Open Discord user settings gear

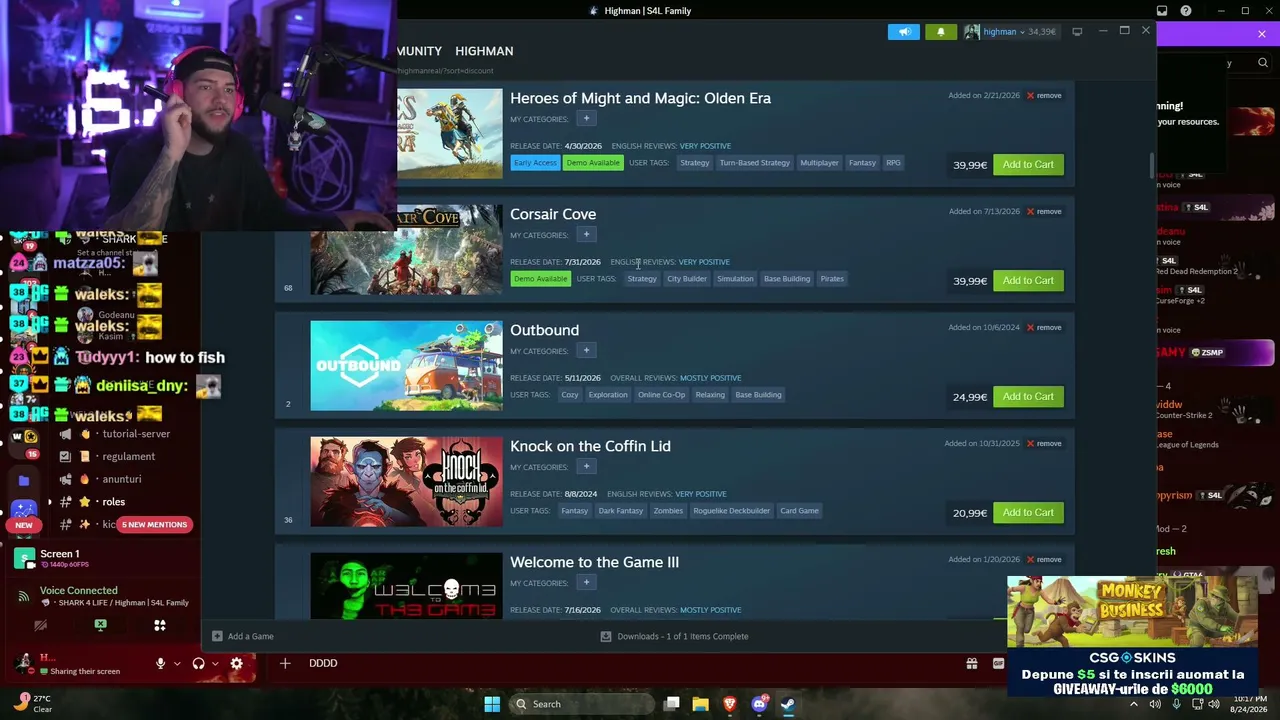click(x=237, y=663)
